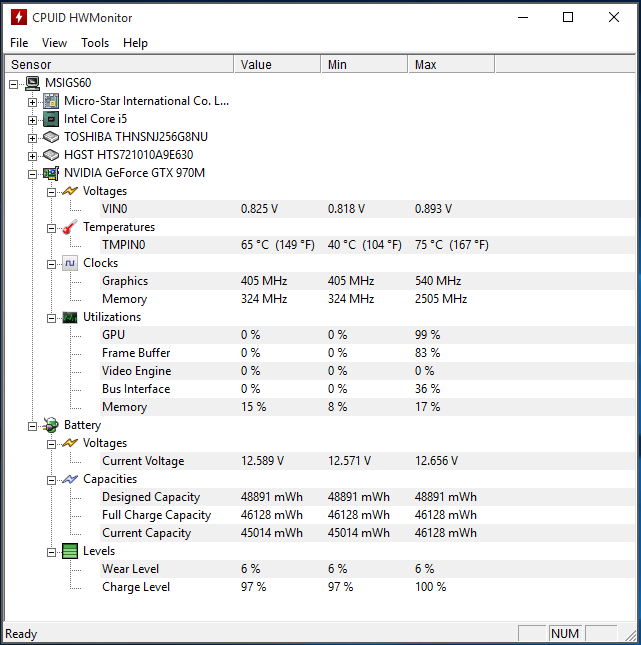Click the GPU Voltages lightning icon

(x=70, y=191)
